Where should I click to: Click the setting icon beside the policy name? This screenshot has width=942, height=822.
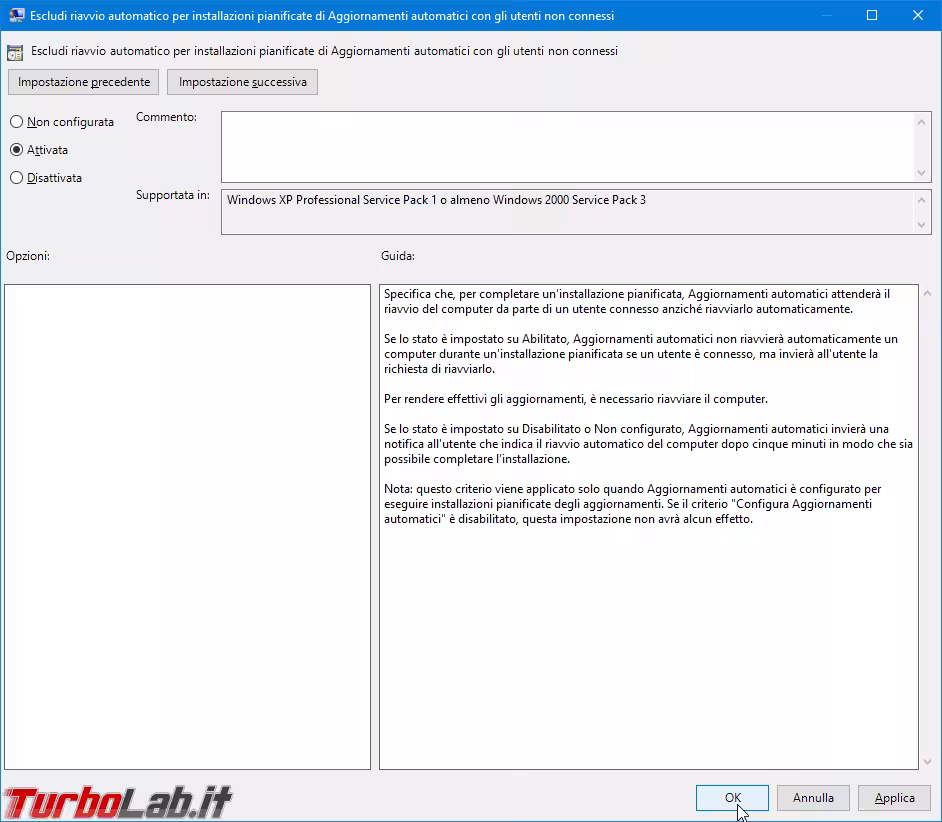coord(15,50)
